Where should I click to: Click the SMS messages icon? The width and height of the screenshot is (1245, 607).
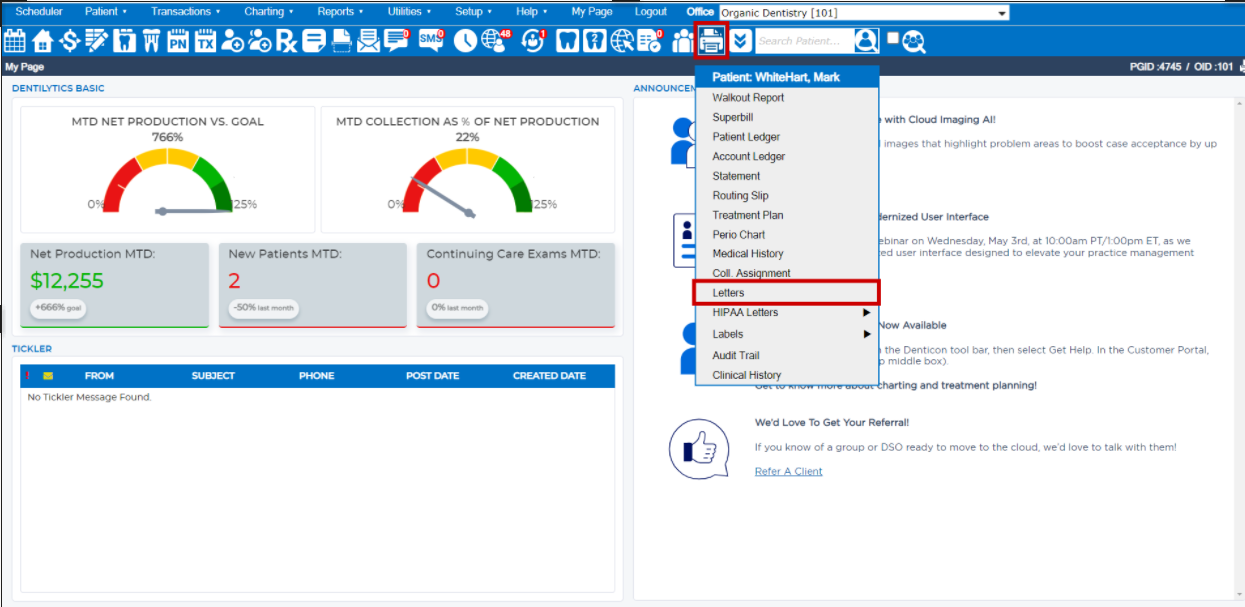pyautogui.click(x=431, y=41)
